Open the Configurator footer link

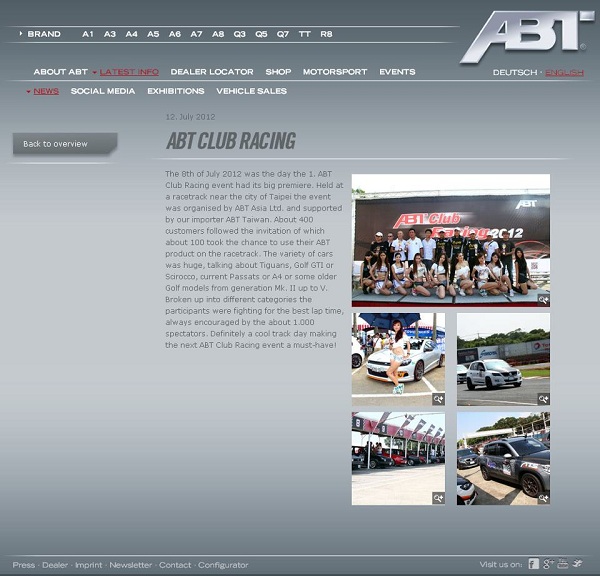click(223, 565)
